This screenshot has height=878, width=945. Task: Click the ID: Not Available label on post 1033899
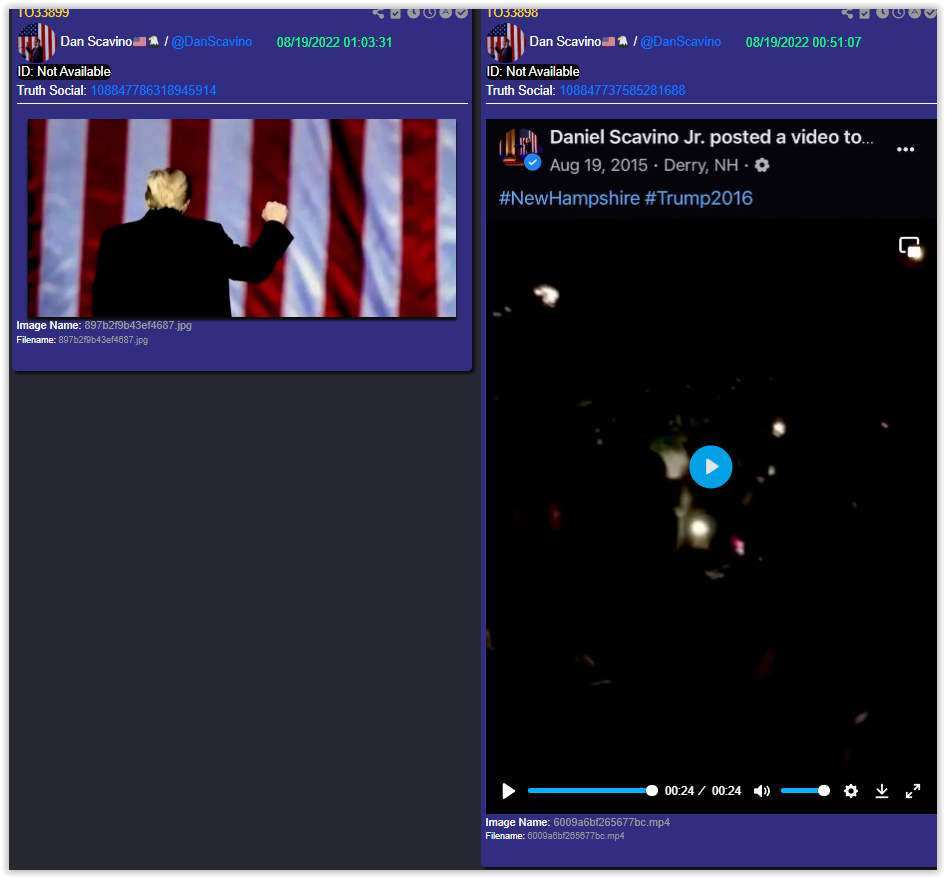click(64, 72)
